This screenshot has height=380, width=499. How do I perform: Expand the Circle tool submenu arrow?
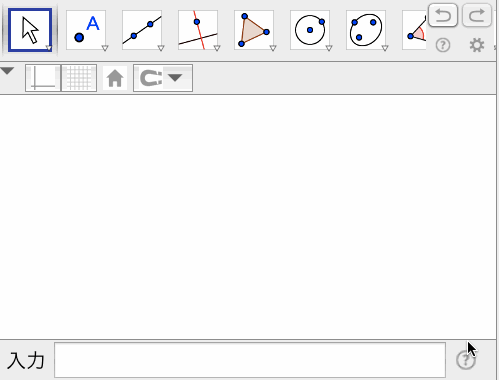tap(329, 48)
